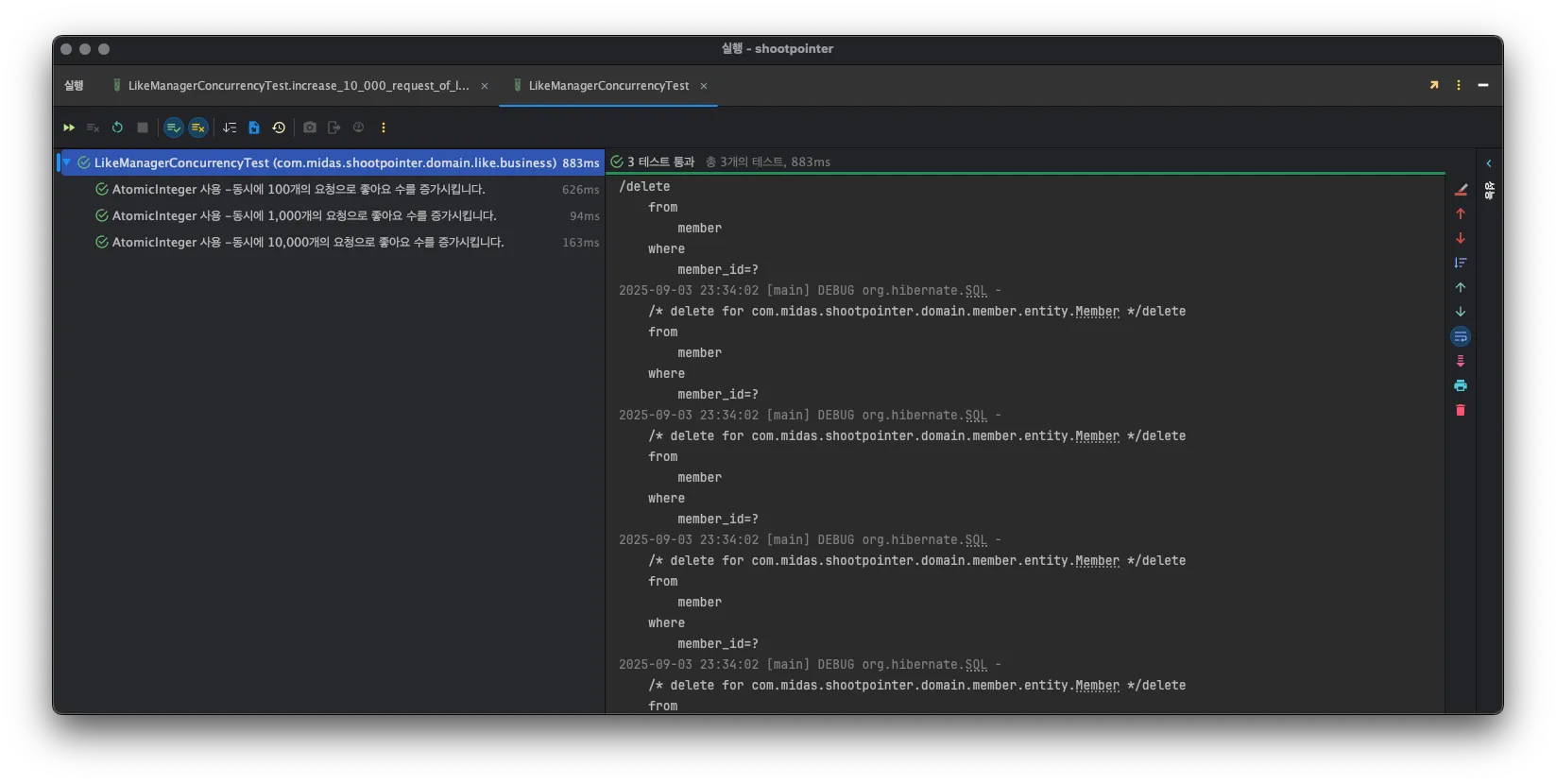1556x784 pixels.
Task: Click the green test progress bar
Action: 1026,174
